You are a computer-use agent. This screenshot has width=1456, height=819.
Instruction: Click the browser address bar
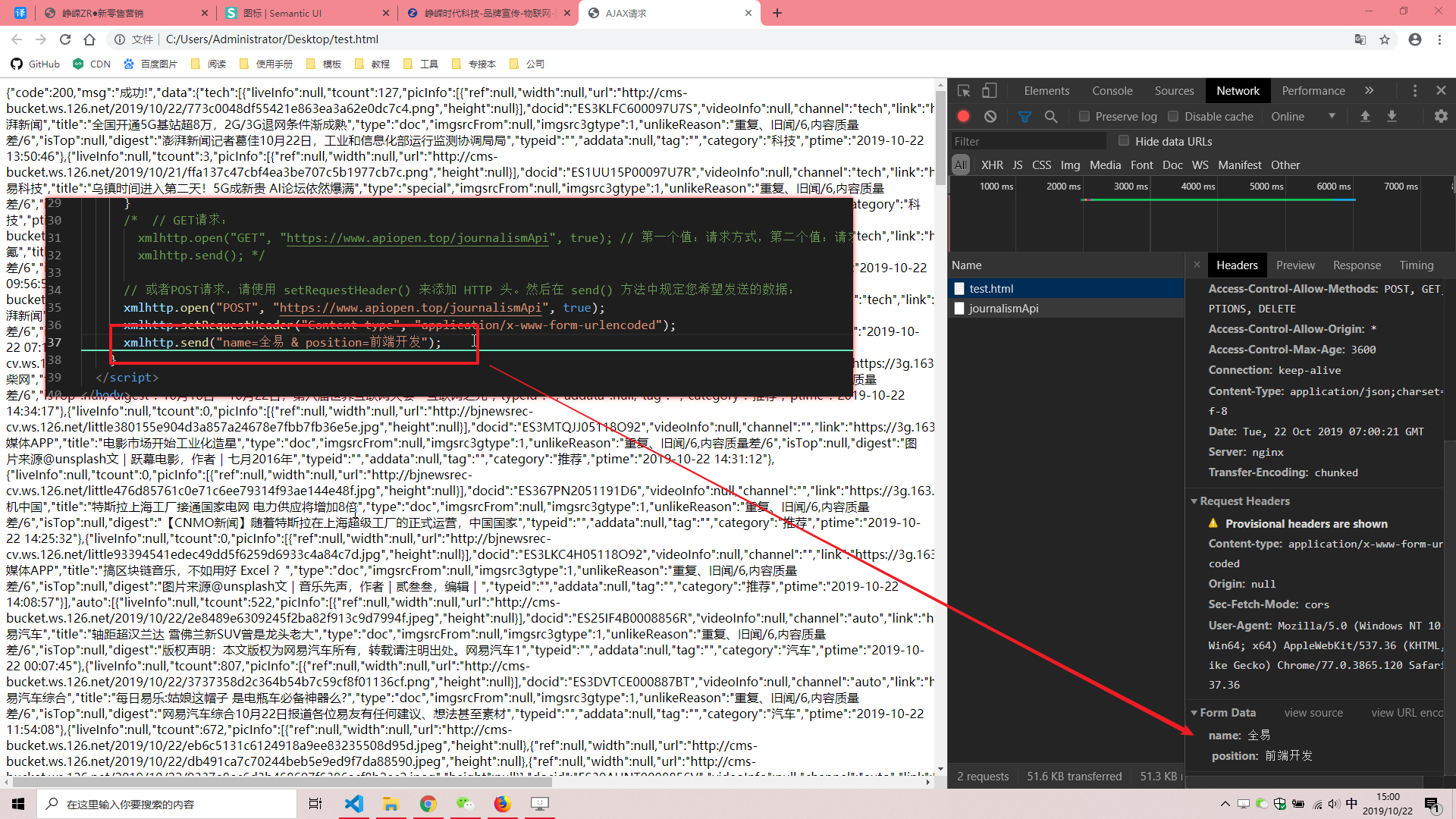[728, 39]
